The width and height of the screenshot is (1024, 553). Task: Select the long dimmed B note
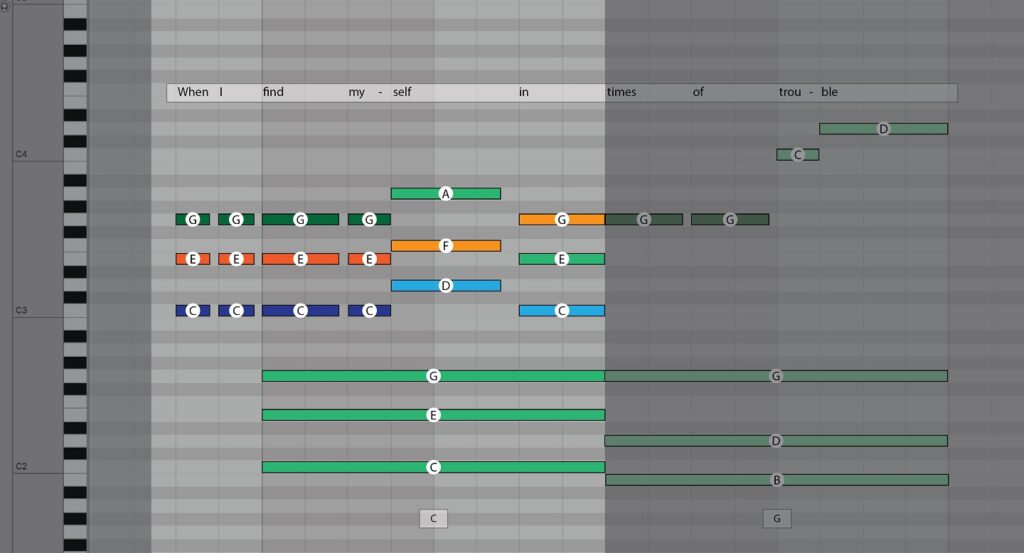[776, 480]
